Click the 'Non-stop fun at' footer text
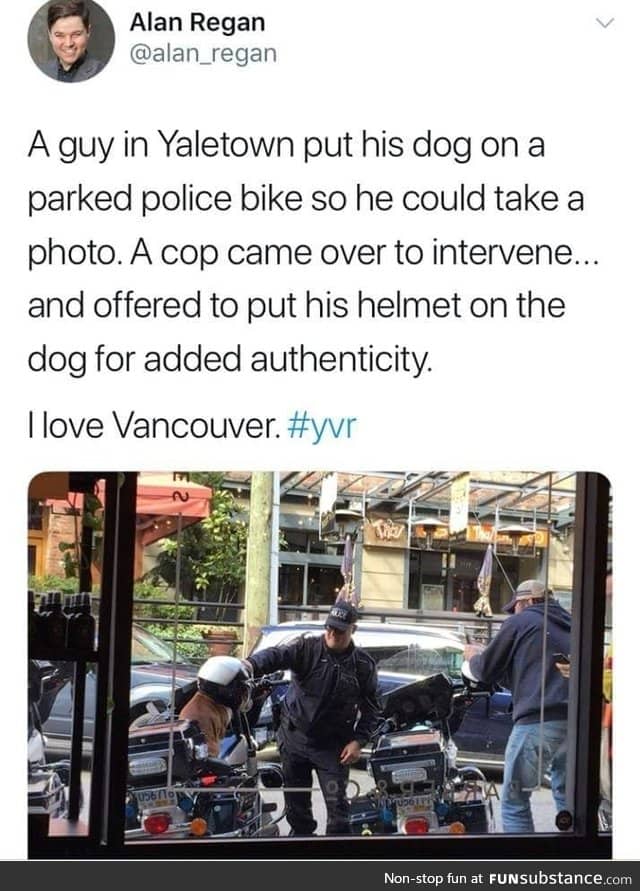640x891 pixels. (x=433, y=878)
